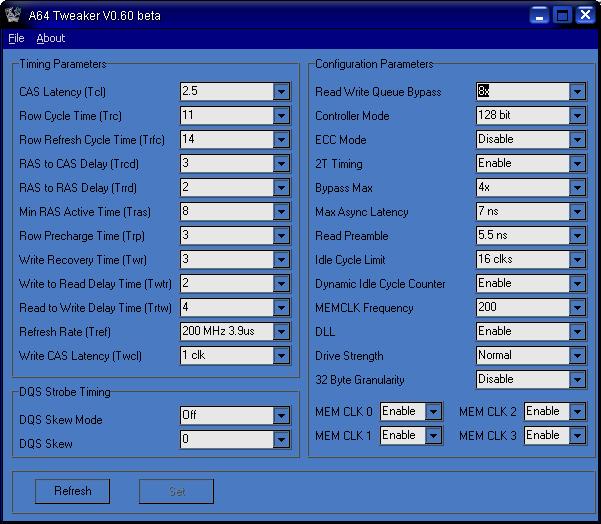
Task: Click the 'CAS Latency (Tcl)' label
Action: pos(62,92)
